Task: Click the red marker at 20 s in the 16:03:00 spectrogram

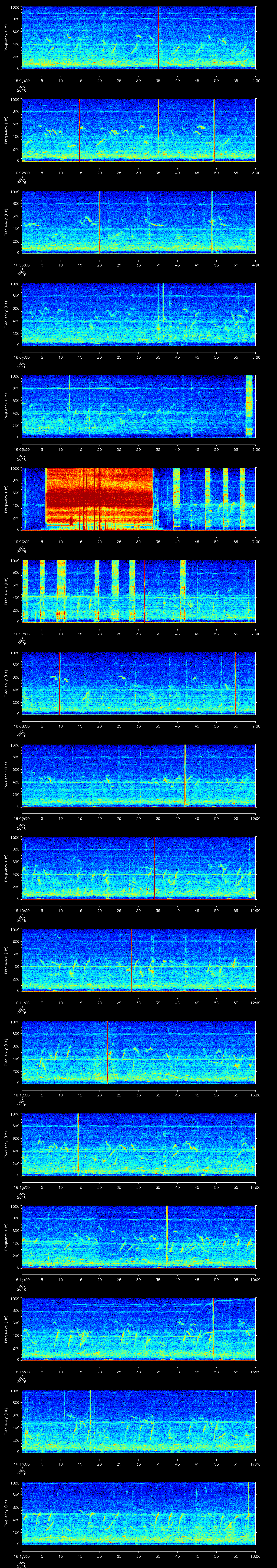Action: (x=99, y=222)
